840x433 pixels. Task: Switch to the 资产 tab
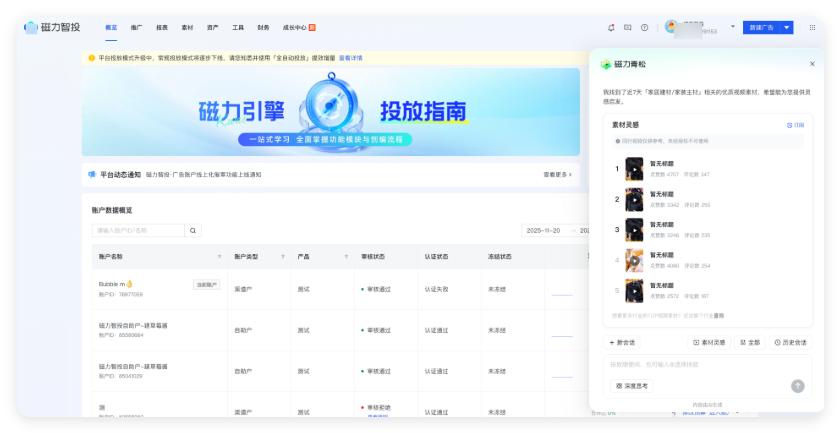pos(213,27)
